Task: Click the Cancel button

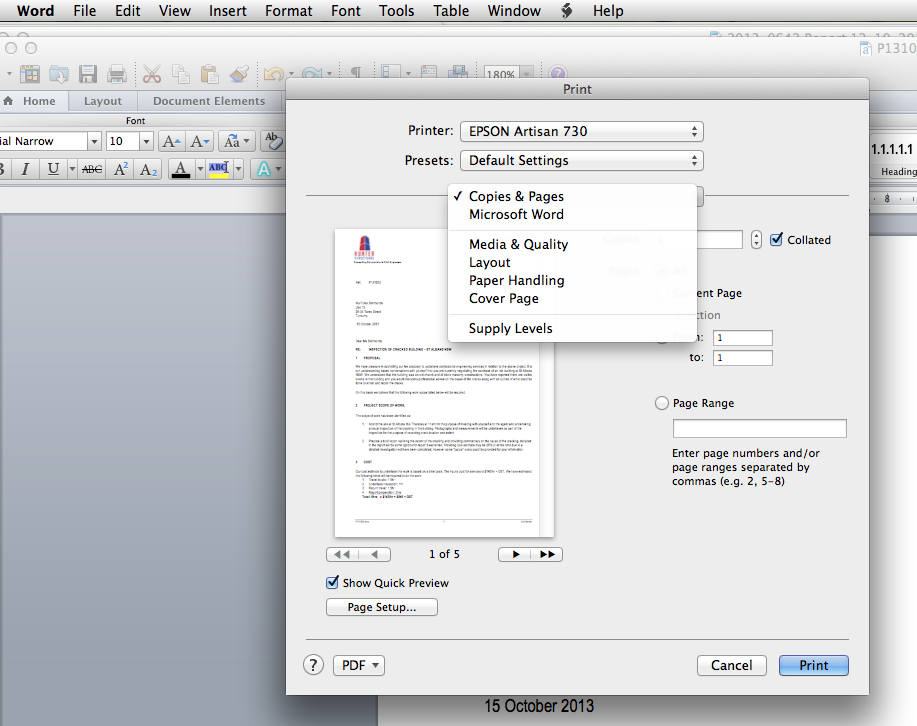Action: point(732,665)
